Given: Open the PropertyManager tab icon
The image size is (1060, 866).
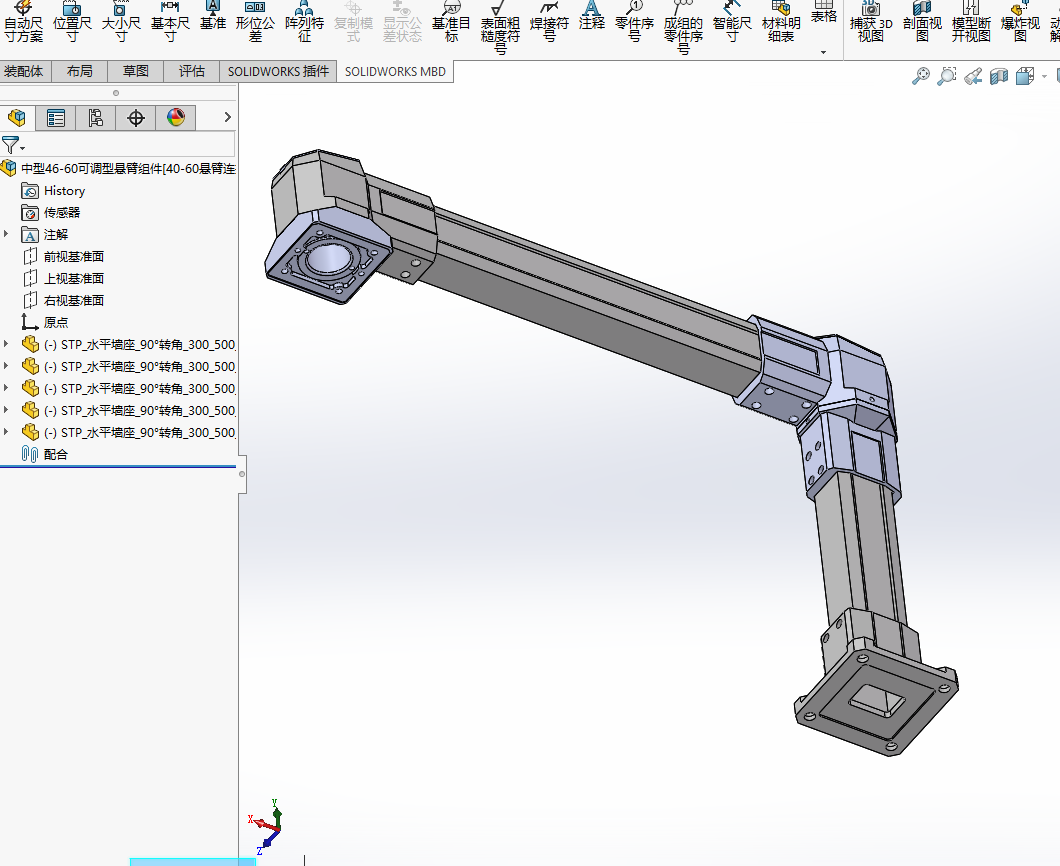Looking at the screenshot, I should click(x=56, y=118).
